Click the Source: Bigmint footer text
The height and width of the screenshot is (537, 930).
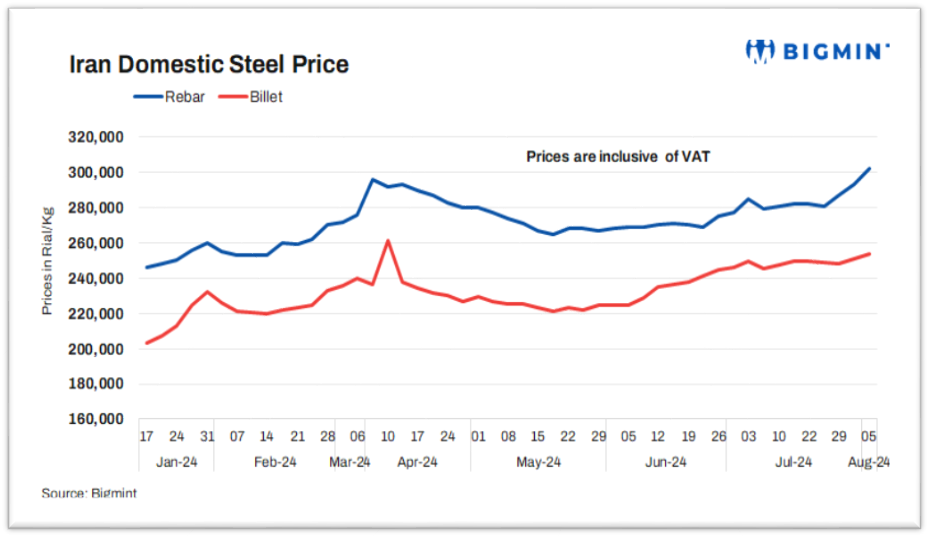point(89,493)
